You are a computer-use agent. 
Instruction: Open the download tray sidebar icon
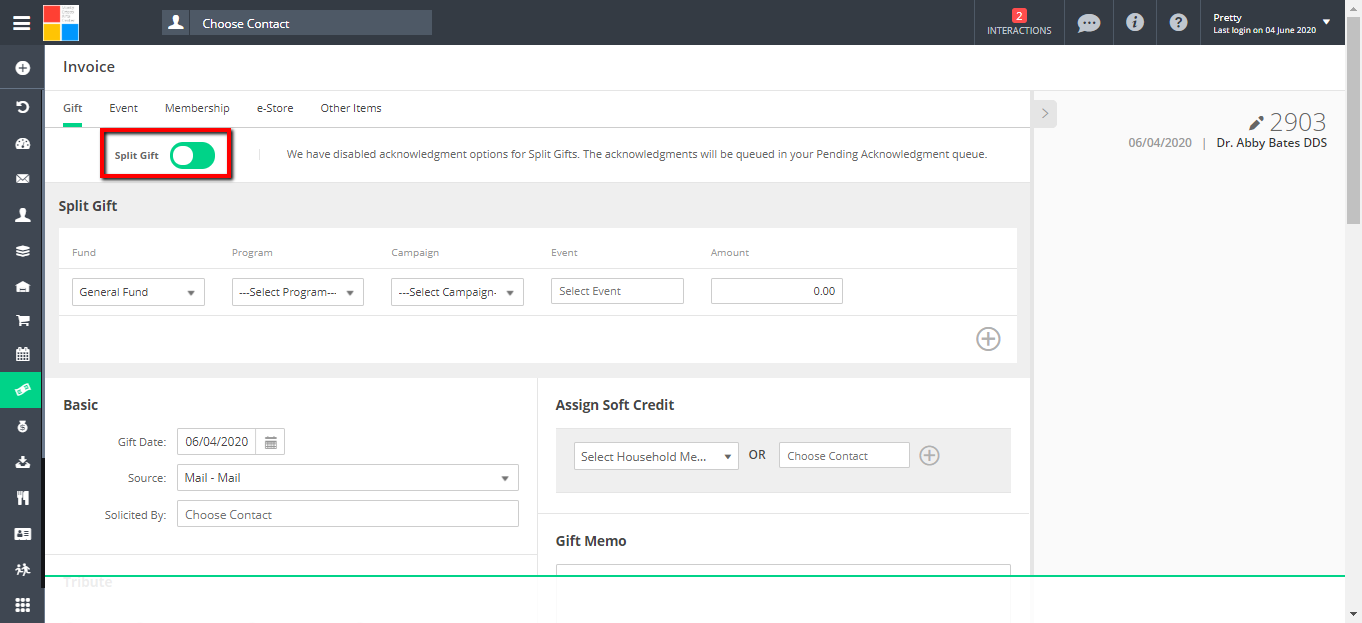pyautogui.click(x=22, y=462)
